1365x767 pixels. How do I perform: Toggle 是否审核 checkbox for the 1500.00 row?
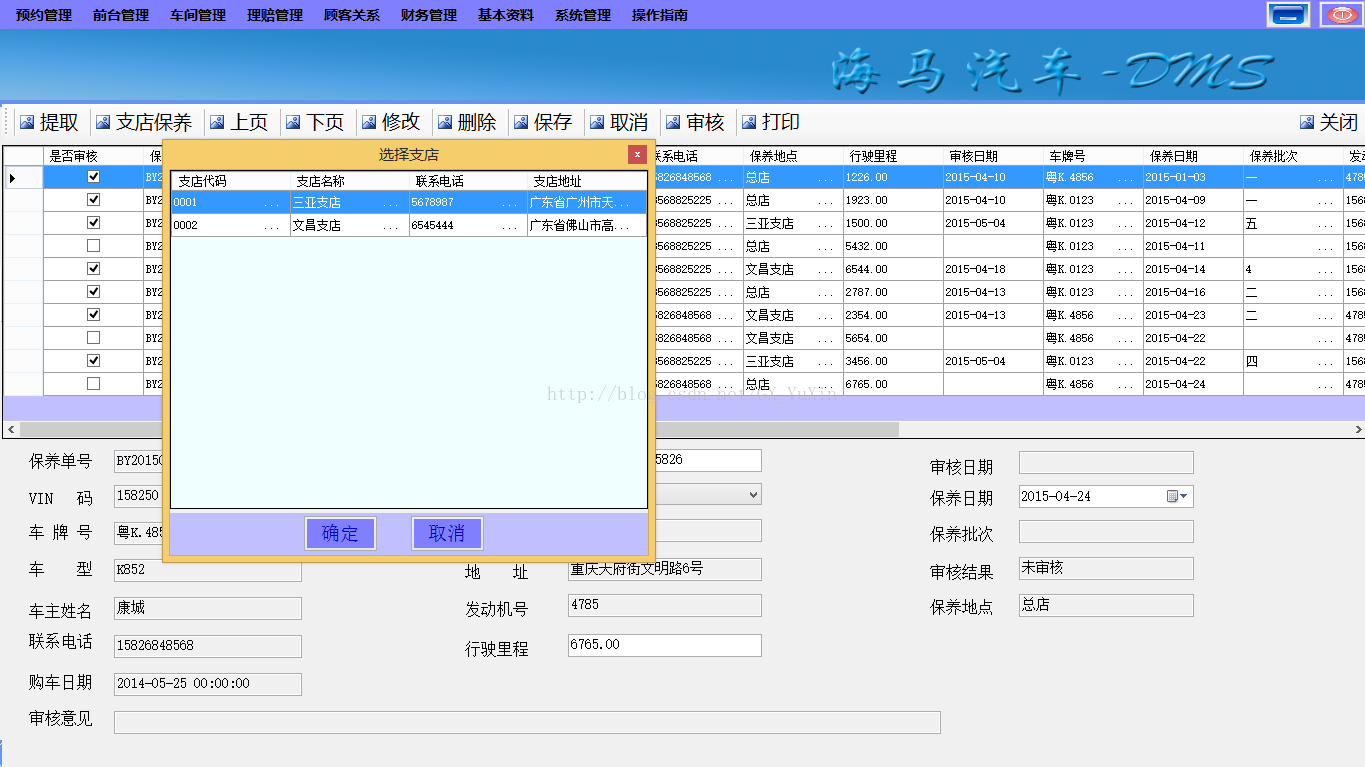tap(94, 222)
